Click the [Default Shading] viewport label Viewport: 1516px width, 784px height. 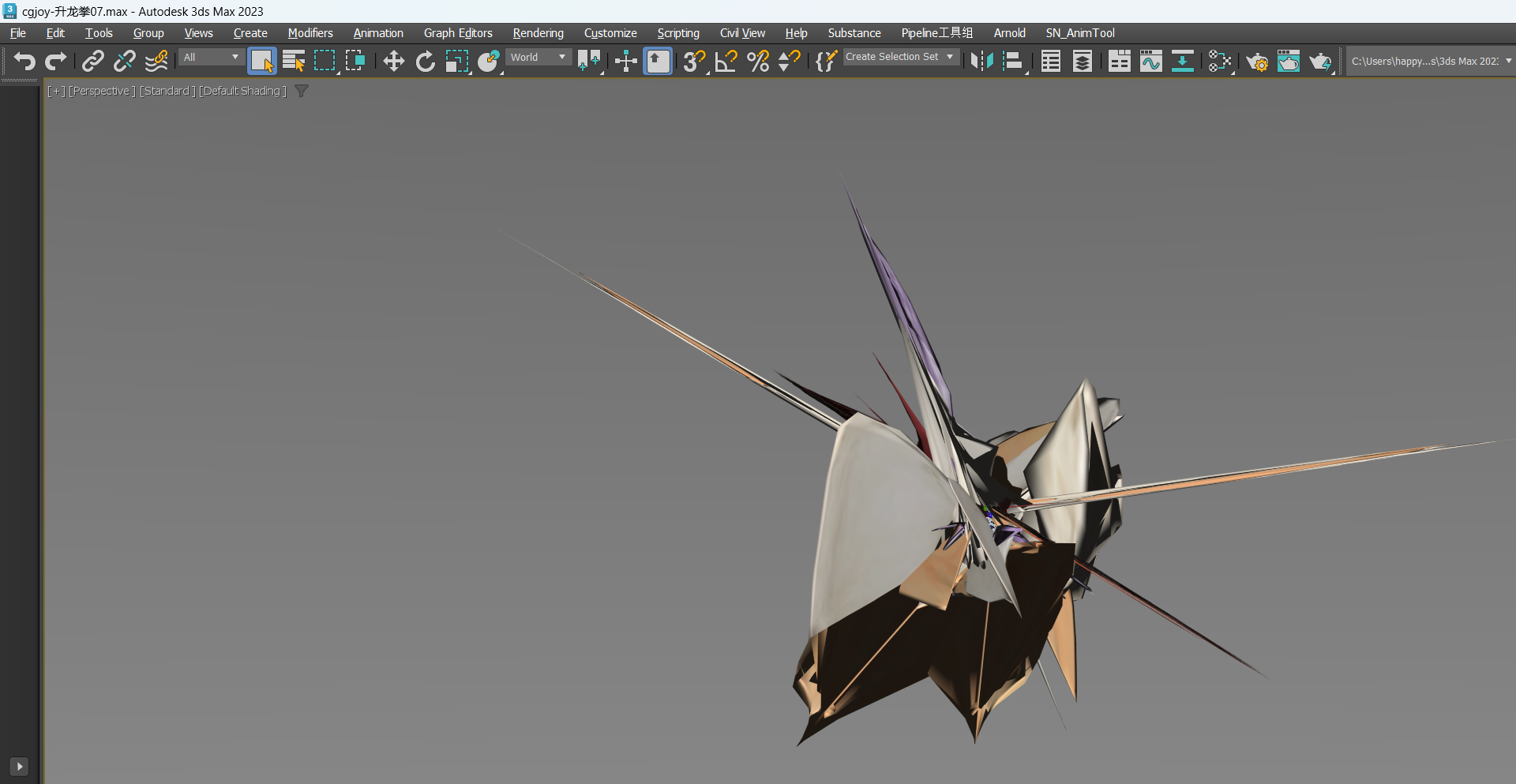[242, 91]
